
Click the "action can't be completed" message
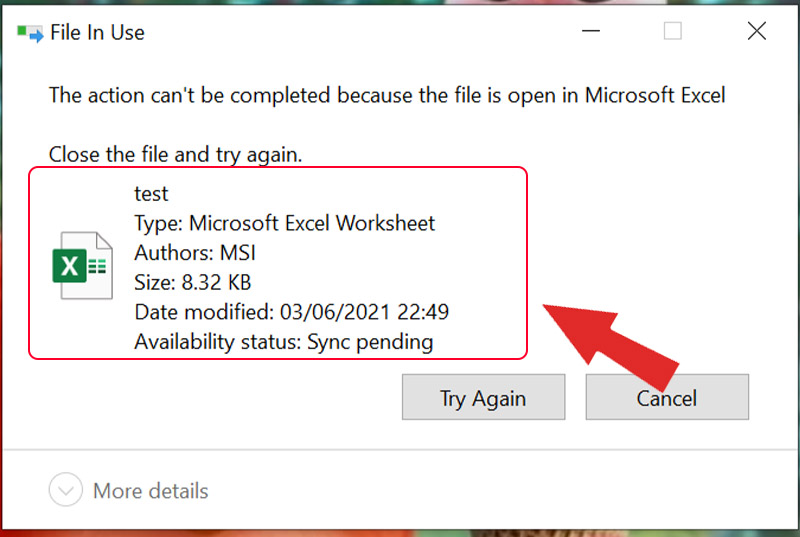coord(387,96)
